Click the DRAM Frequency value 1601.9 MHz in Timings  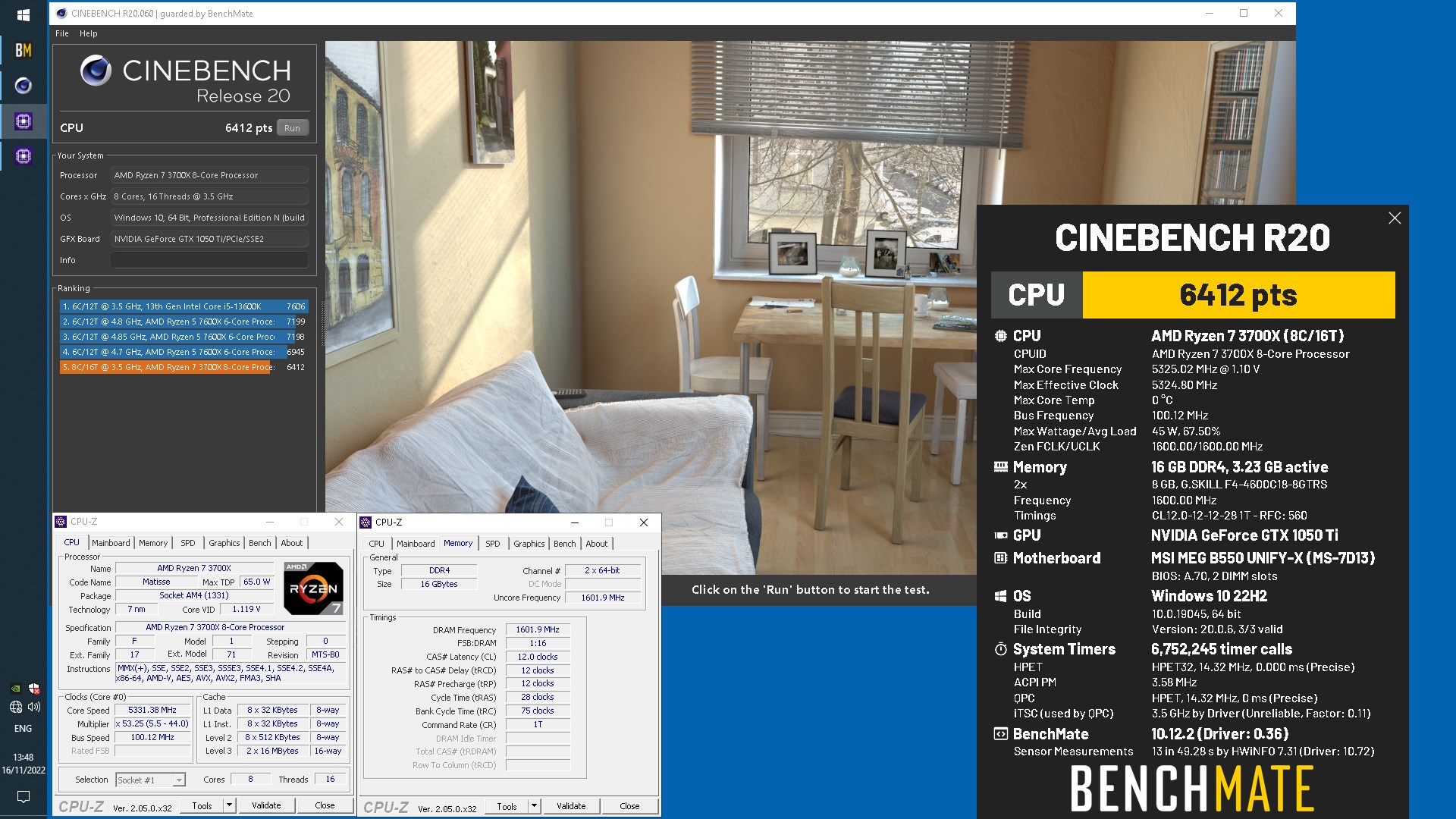pos(538,630)
